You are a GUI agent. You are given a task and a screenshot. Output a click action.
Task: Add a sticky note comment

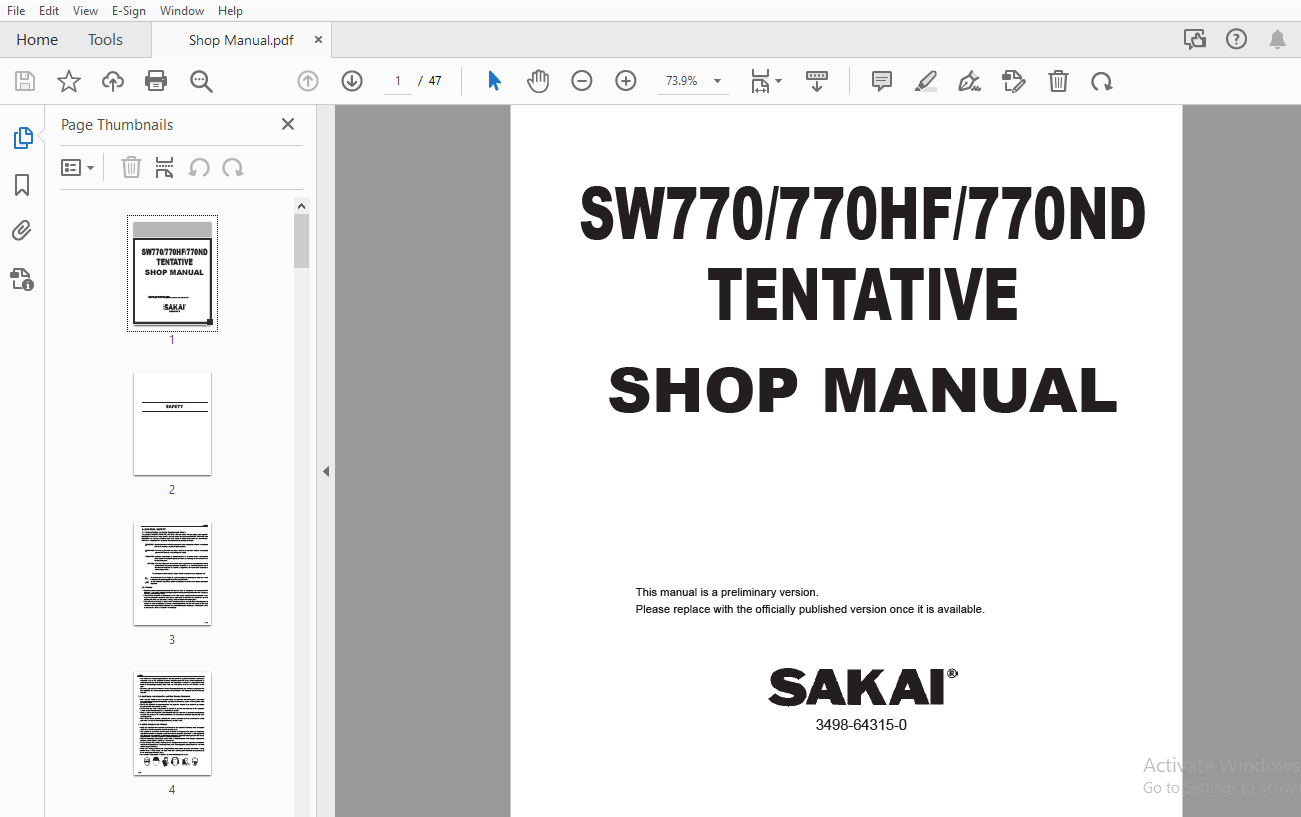(882, 81)
